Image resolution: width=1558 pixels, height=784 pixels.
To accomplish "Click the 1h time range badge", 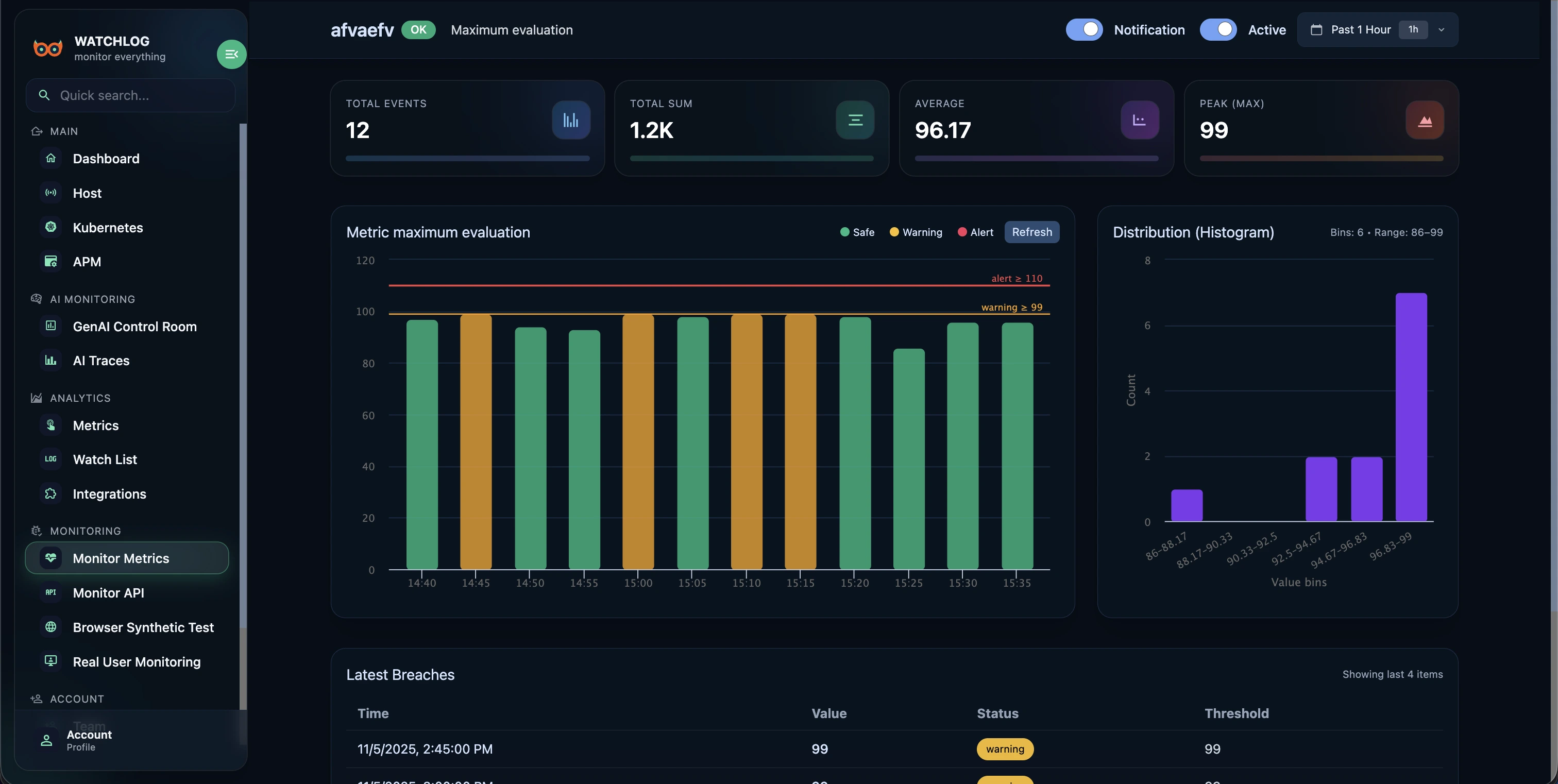I will click(1413, 30).
